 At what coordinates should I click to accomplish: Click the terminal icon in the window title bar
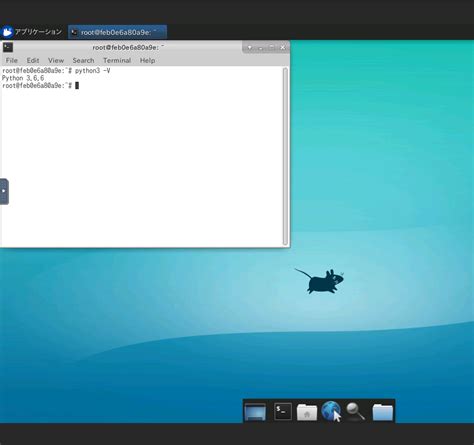point(8,47)
